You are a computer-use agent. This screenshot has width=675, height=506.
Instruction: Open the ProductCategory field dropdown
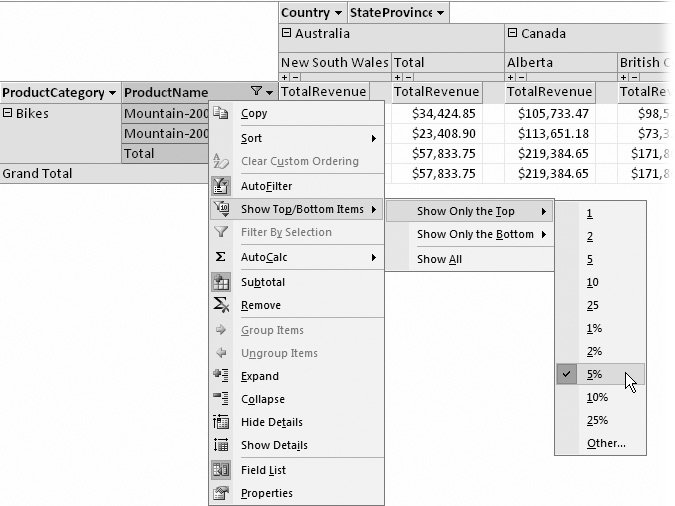(112, 93)
